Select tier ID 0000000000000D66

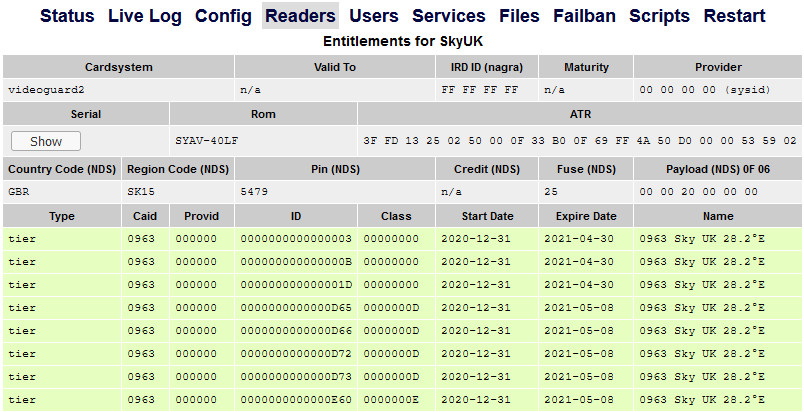tap(296, 331)
